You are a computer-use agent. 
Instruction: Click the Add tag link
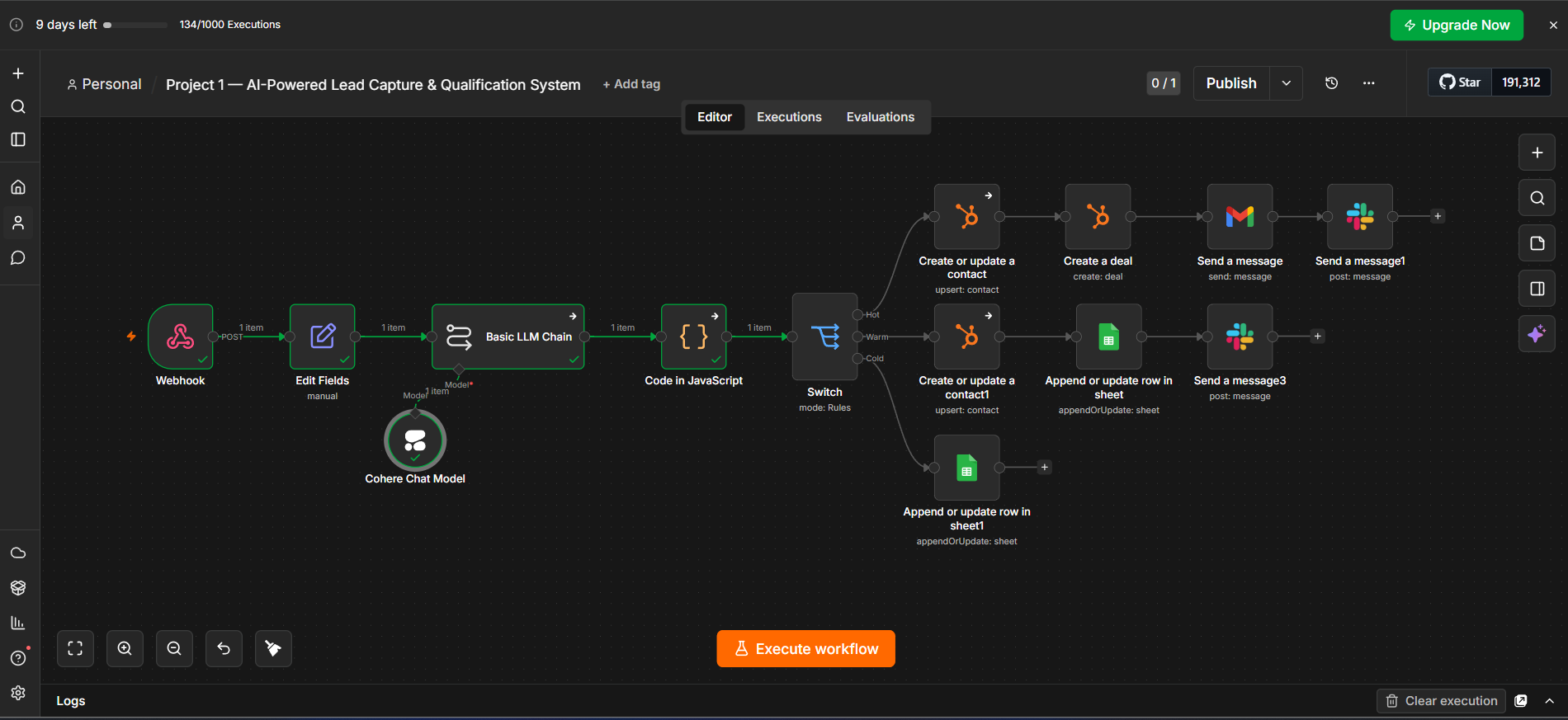tap(631, 84)
